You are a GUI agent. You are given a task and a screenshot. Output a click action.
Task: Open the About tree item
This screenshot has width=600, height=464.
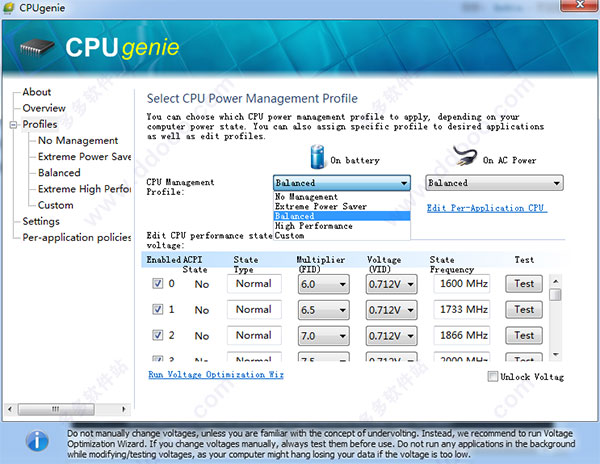pyautogui.click(x=37, y=92)
